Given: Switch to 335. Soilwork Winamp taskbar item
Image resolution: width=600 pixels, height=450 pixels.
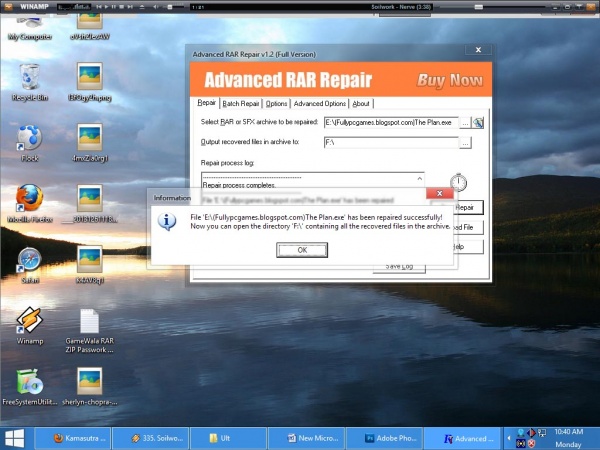Looking at the screenshot, I should point(151,439).
